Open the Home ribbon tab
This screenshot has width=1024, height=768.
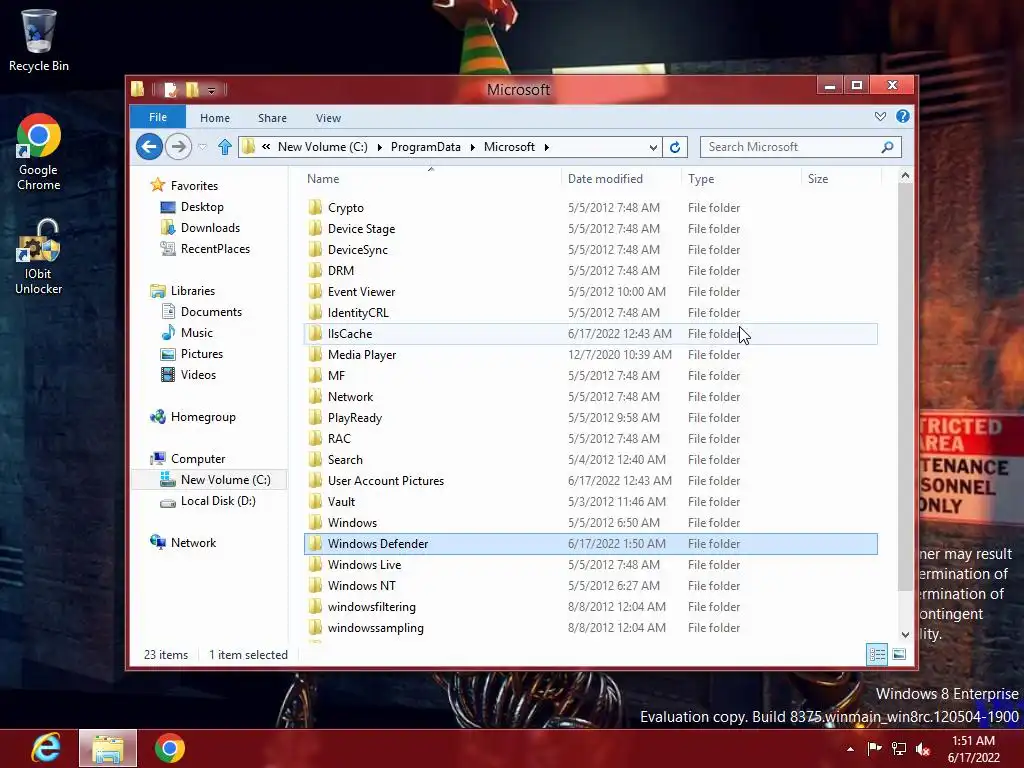point(215,118)
